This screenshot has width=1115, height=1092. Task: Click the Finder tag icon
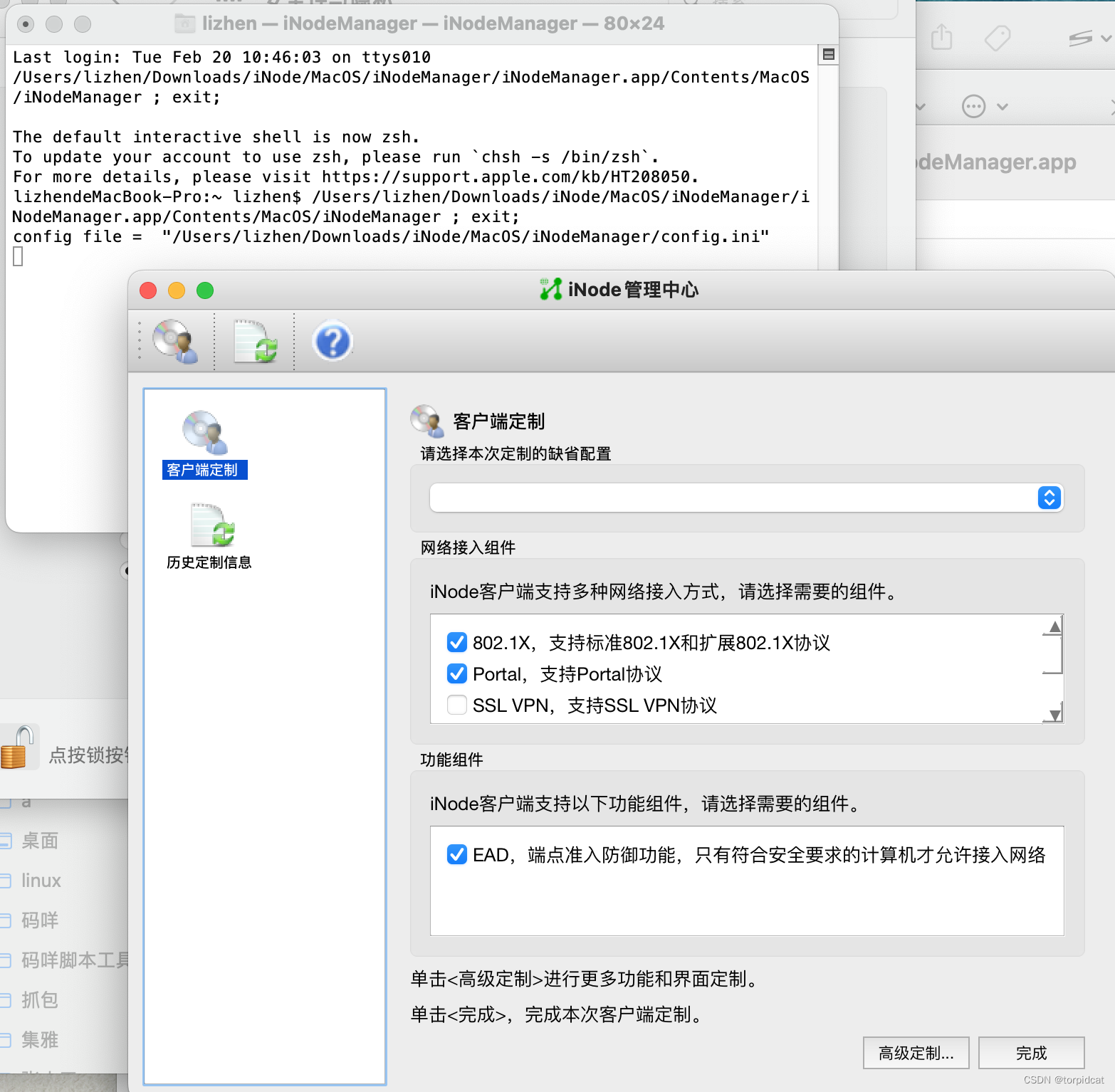coord(997,38)
